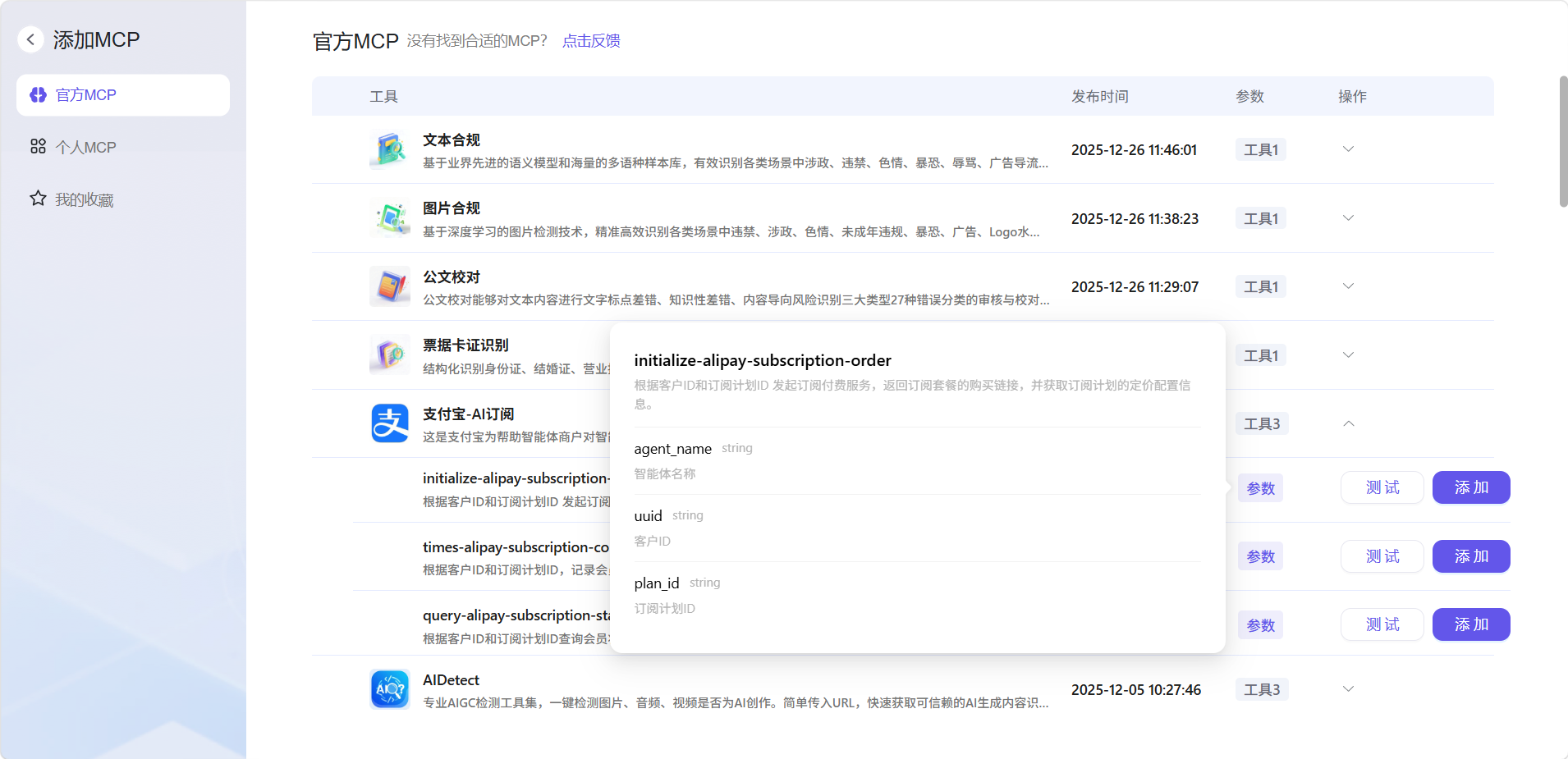Image resolution: width=1568 pixels, height=759 pixels.
Task: Expand the 公文校对 row chevron
Action: tap(1348, 286)
